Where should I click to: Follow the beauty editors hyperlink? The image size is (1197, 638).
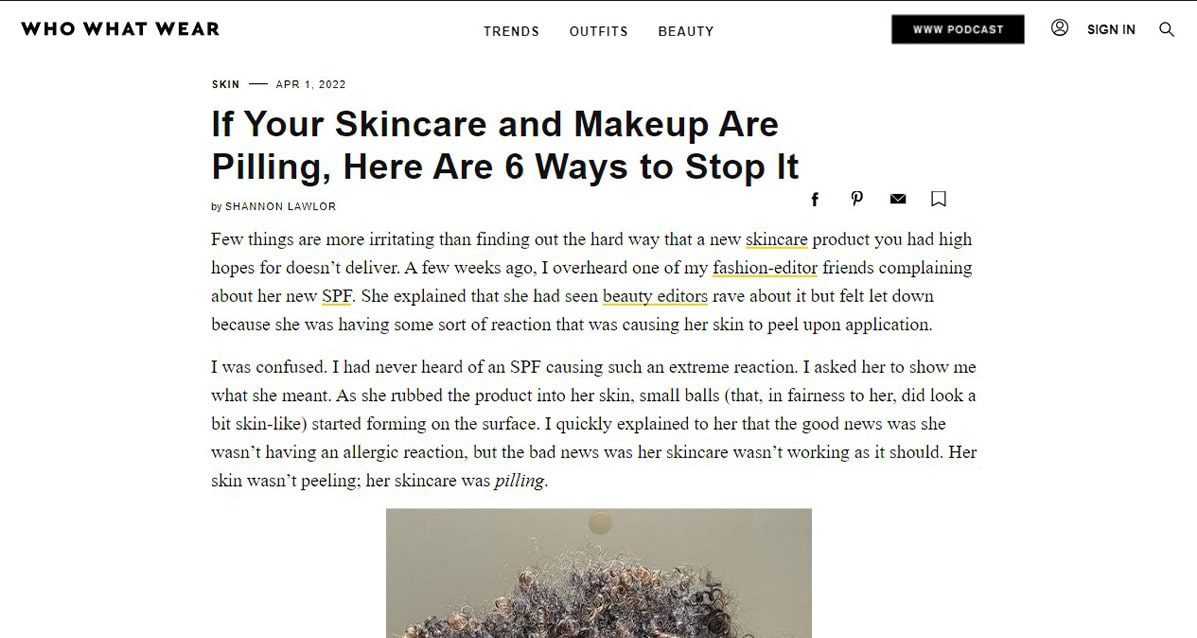point(655,296)
